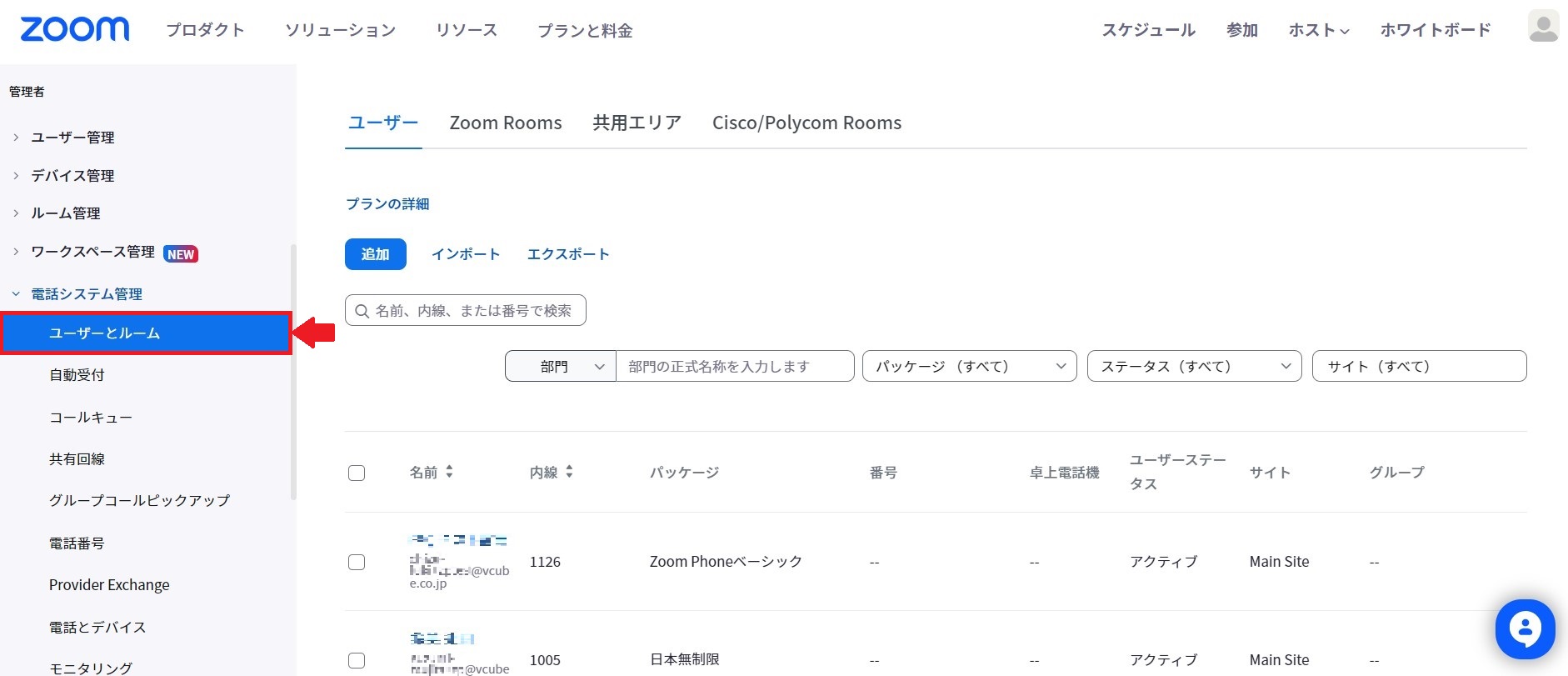Switch to Cisco/Polycom Rooms tab
This screenshot has height=676, width=1568.
[x=806, y=123]
